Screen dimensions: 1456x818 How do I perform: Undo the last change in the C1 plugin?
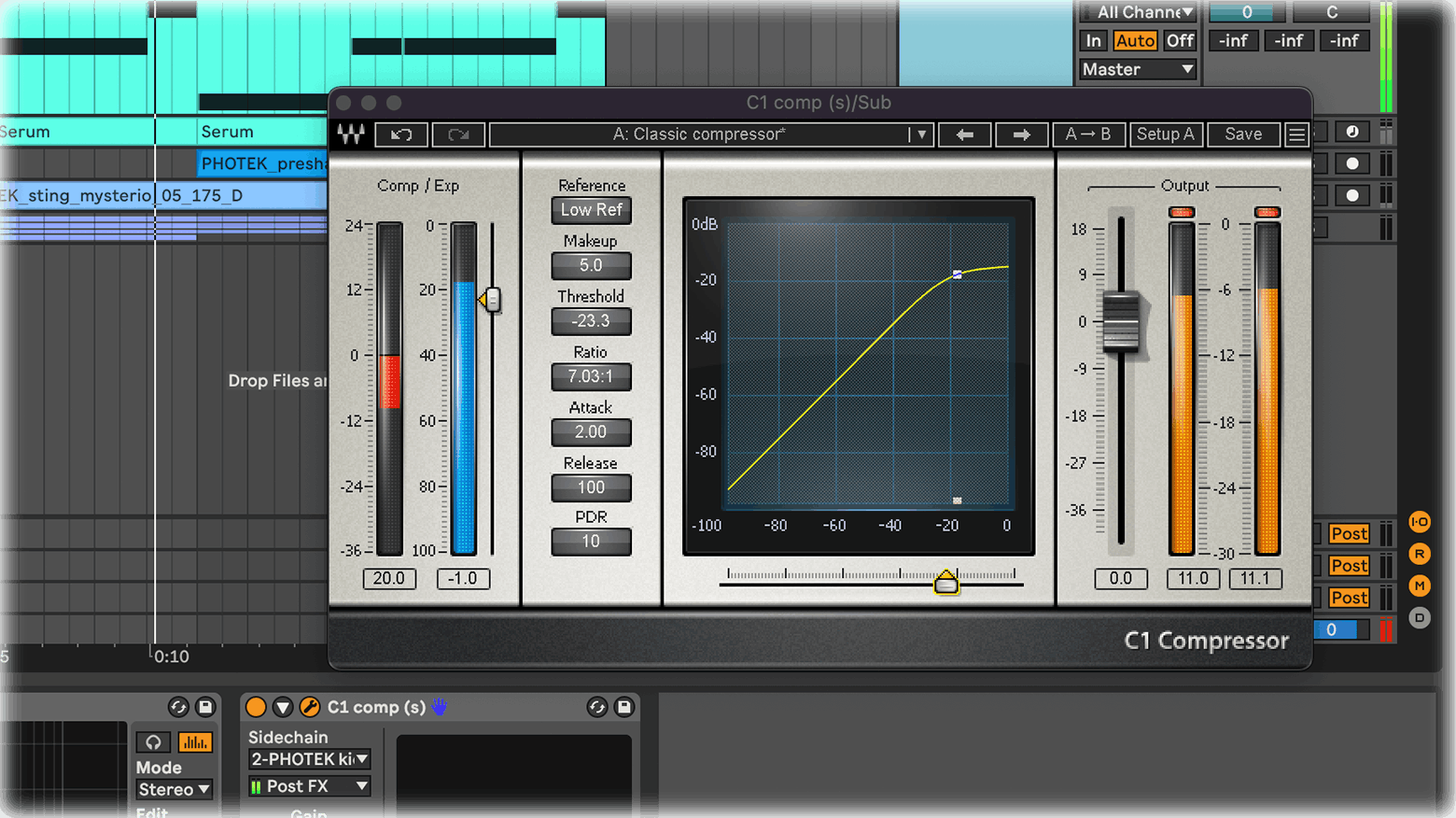coord(401,134)
